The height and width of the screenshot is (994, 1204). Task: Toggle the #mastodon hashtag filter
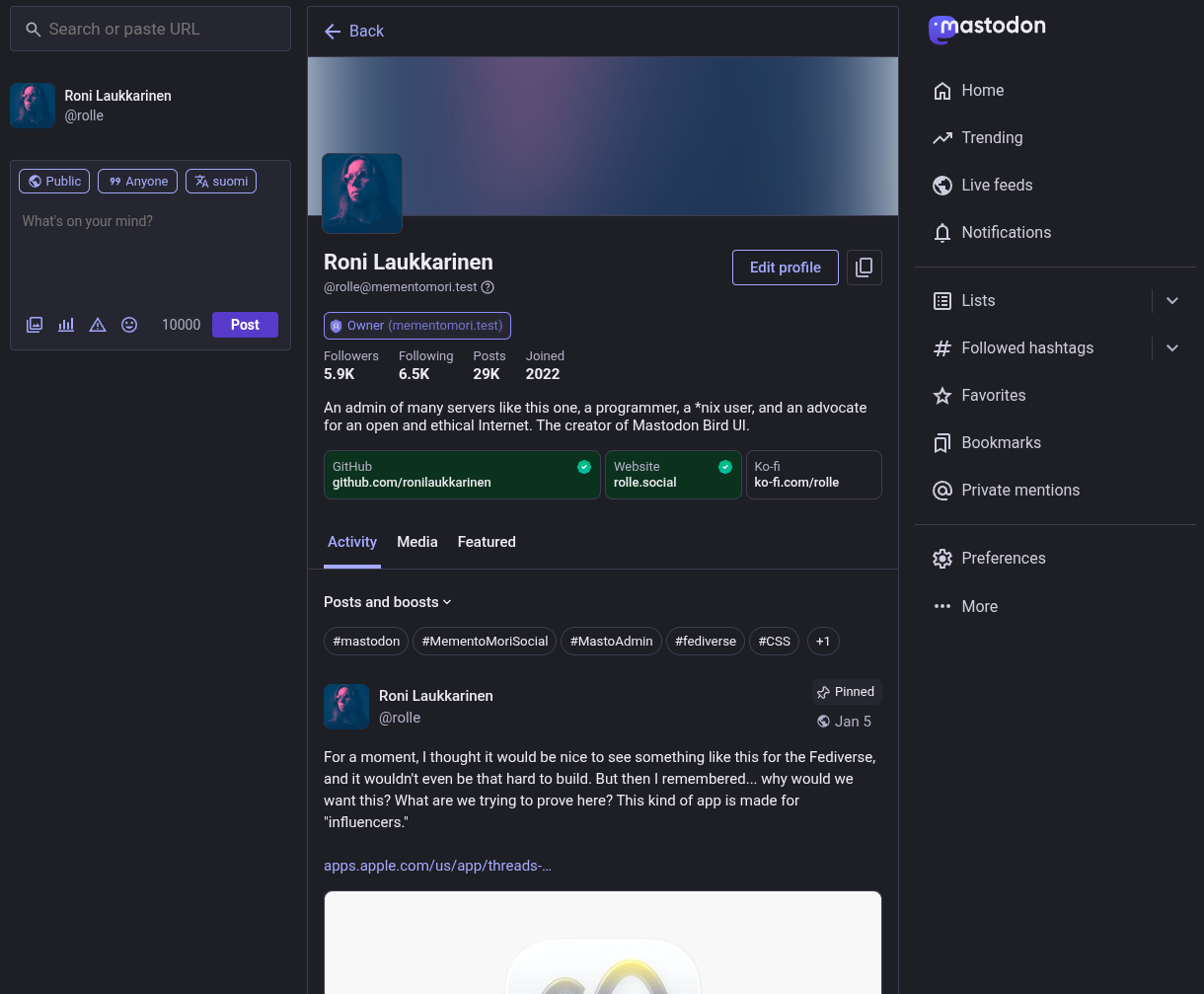coord(366,642)
